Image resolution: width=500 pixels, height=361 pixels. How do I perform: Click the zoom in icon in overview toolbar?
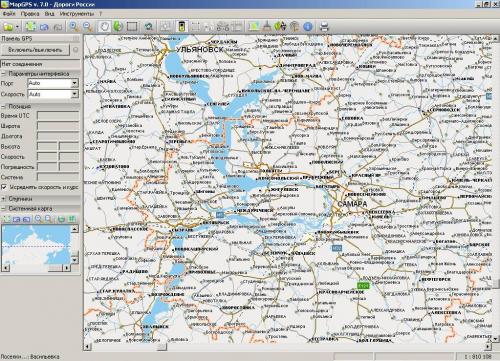(x=38, y=219)
